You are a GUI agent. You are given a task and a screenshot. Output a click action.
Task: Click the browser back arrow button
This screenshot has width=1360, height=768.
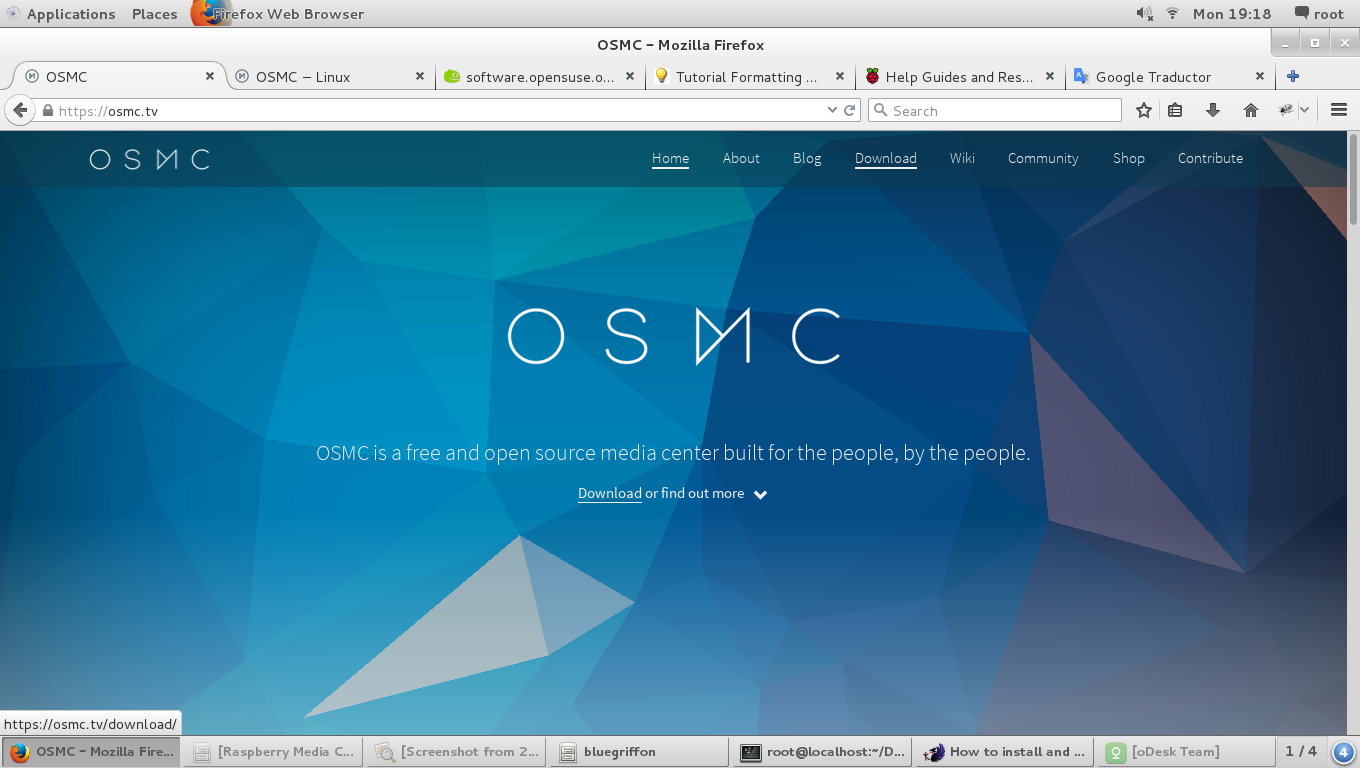click(x=19, y=110)
